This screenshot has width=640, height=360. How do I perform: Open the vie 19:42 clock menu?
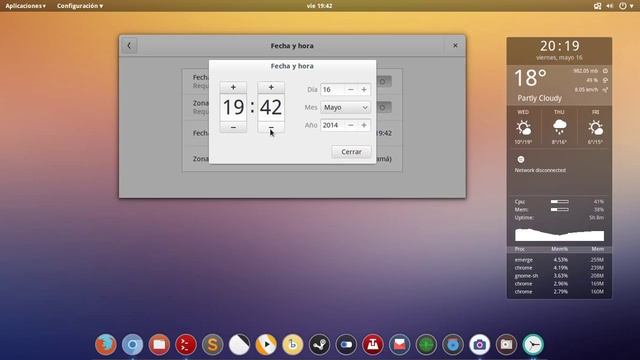coord(319,6)
